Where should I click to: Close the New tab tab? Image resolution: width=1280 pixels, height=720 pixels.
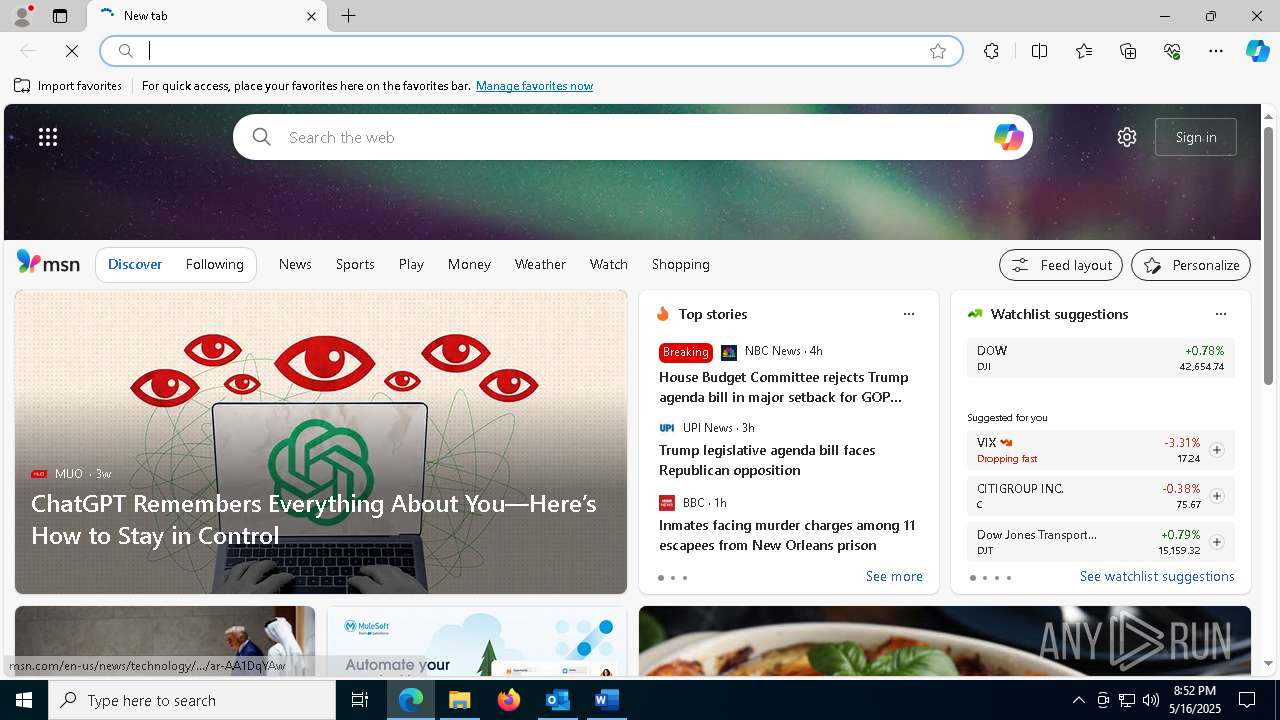pyautogui.click(x=311, y=16)
